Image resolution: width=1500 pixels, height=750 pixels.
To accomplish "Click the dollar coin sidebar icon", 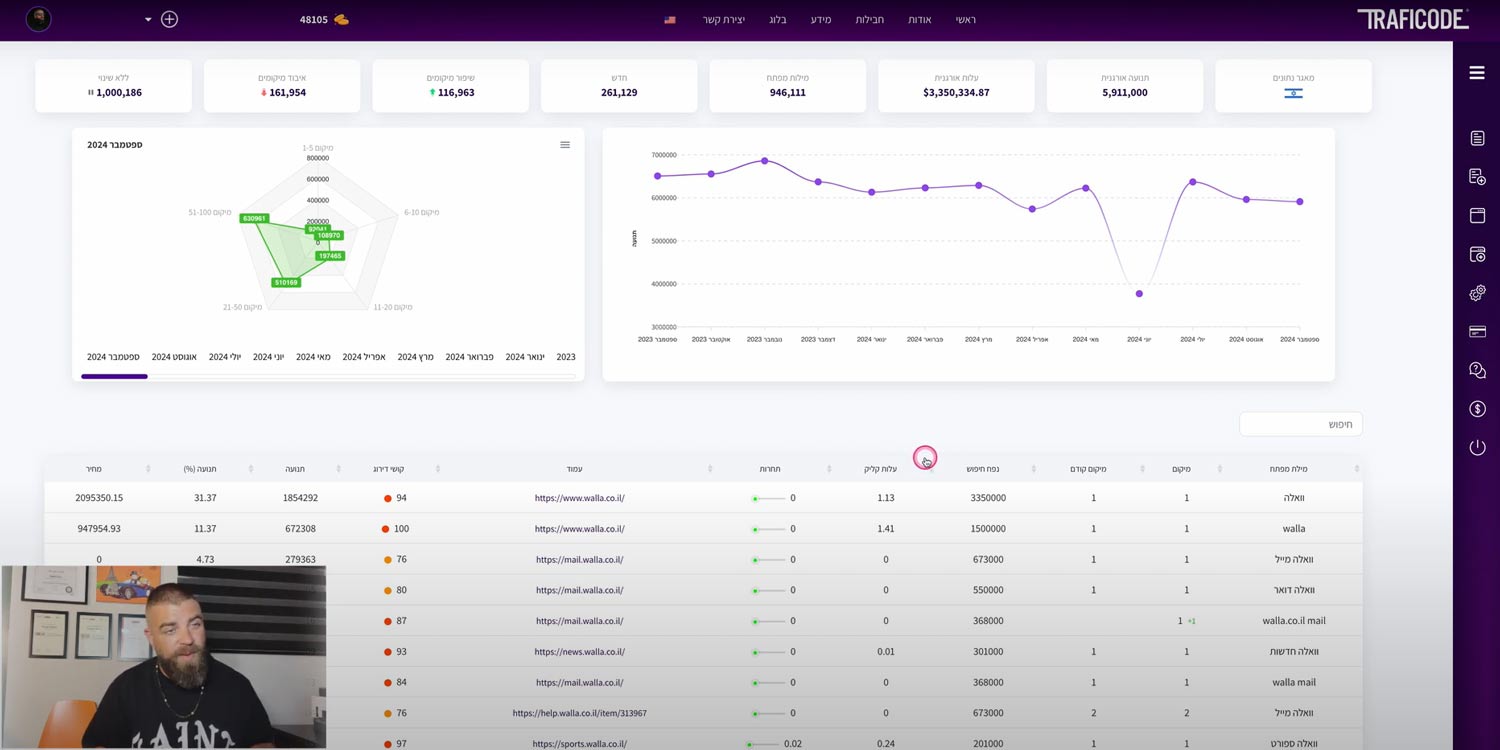I will pyautogui.click(x=1477, y=409).
